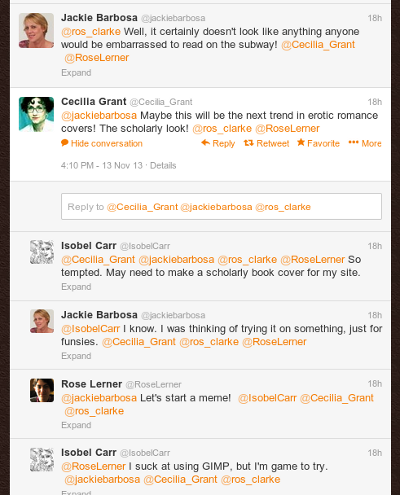Open the More dots menu
The width and height of the screenshot is (400, 495).
coord(353,143)
